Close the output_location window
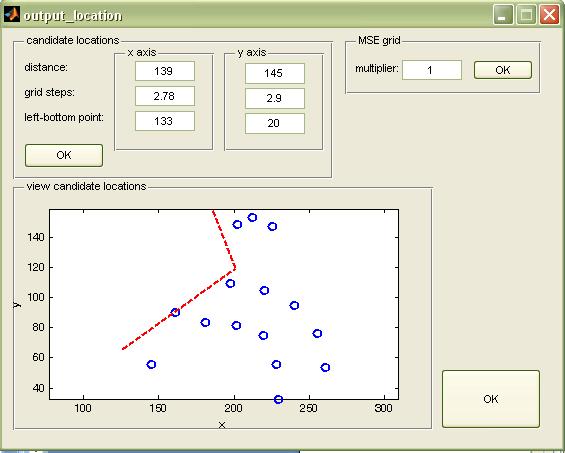 pos(549,15)
